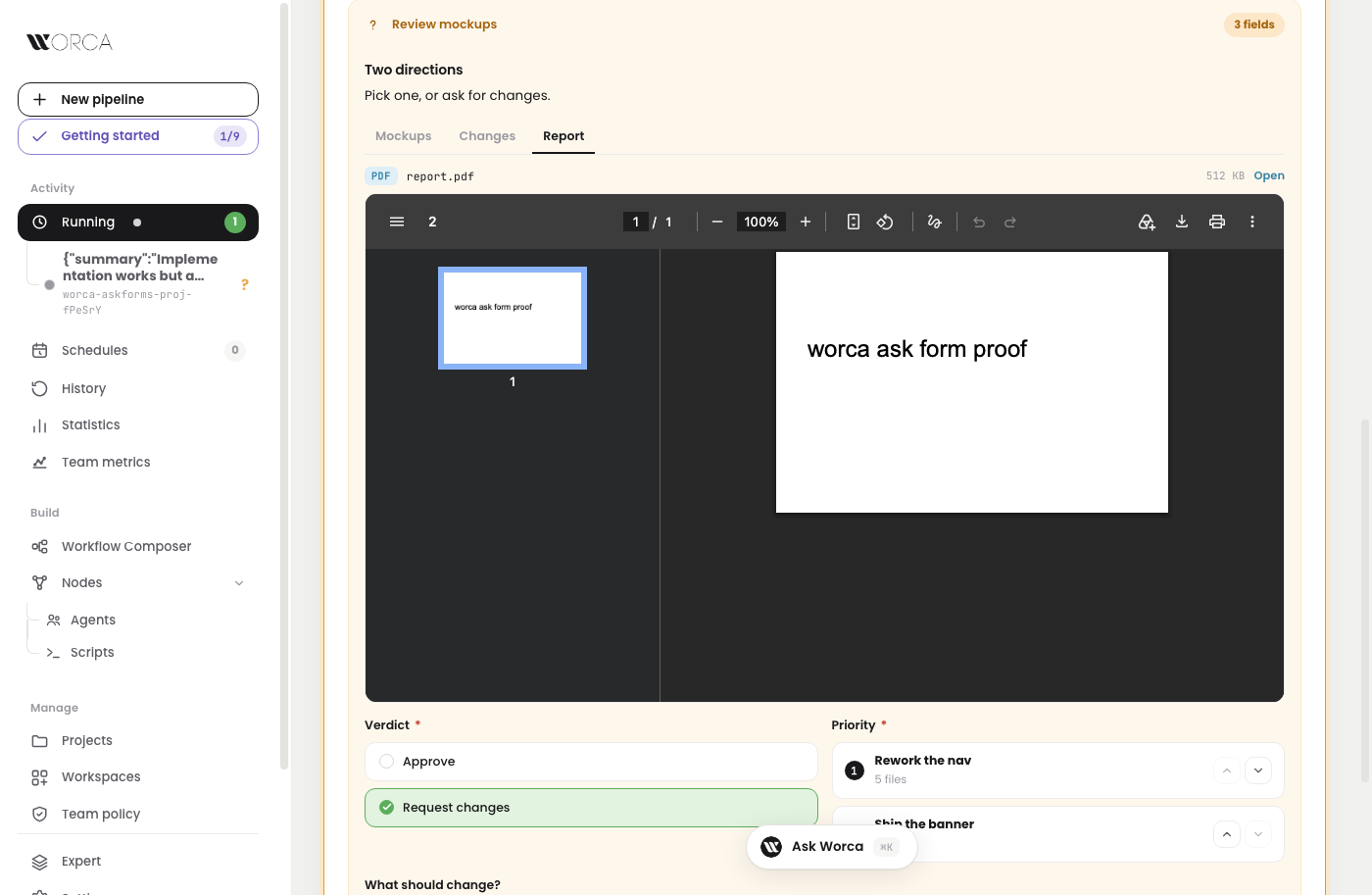Print the PDF document
Screen dimensions: 1372x895
click(x=1217, y=222)
